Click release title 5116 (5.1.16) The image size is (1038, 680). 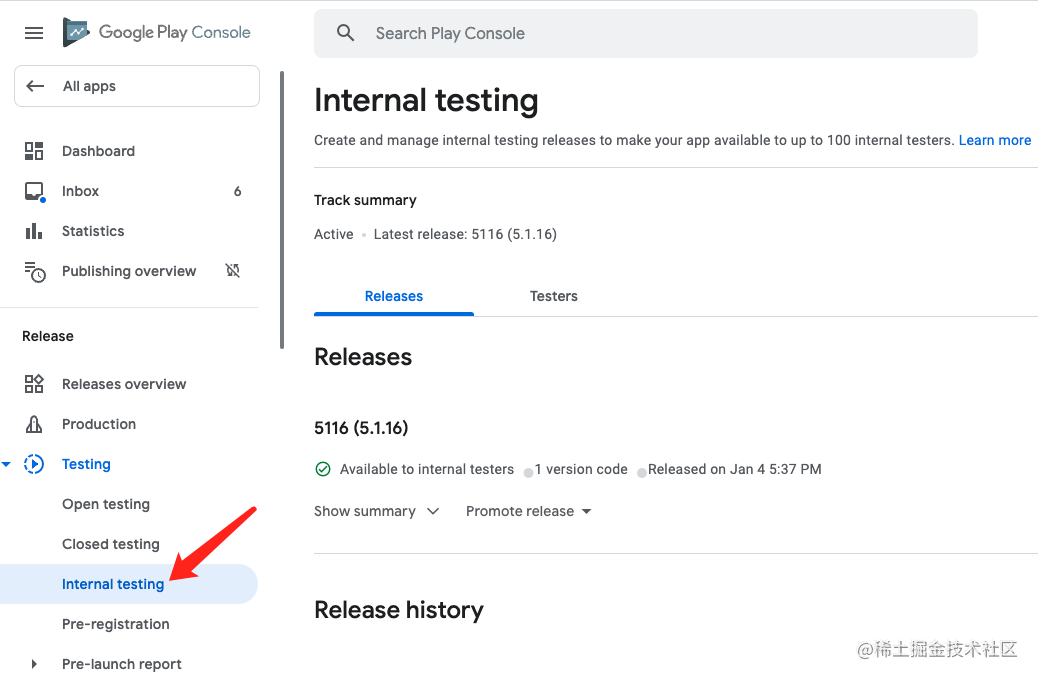tap(361, 428)
